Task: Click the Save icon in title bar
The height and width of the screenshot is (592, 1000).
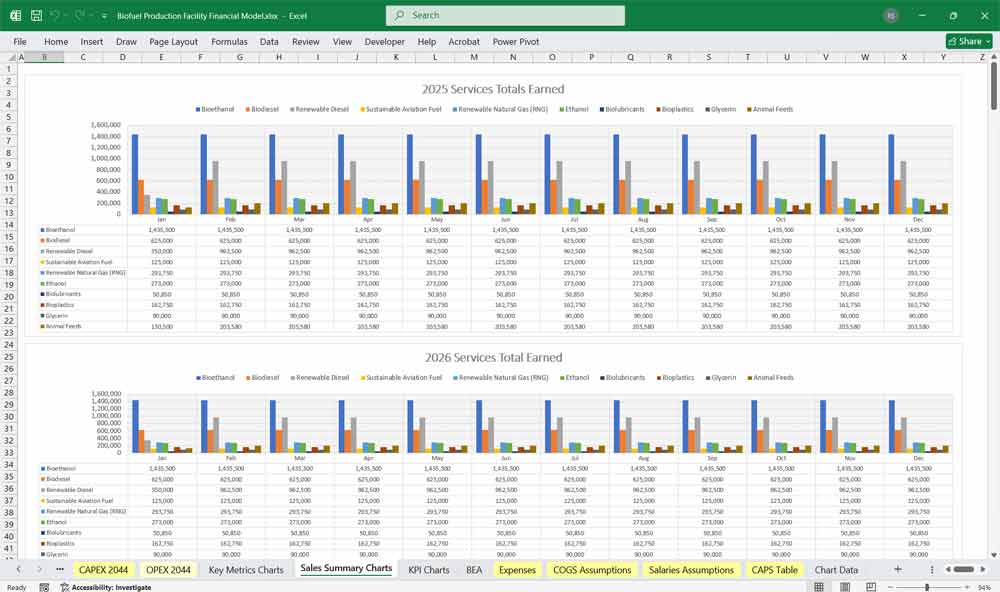Action: 36,16
